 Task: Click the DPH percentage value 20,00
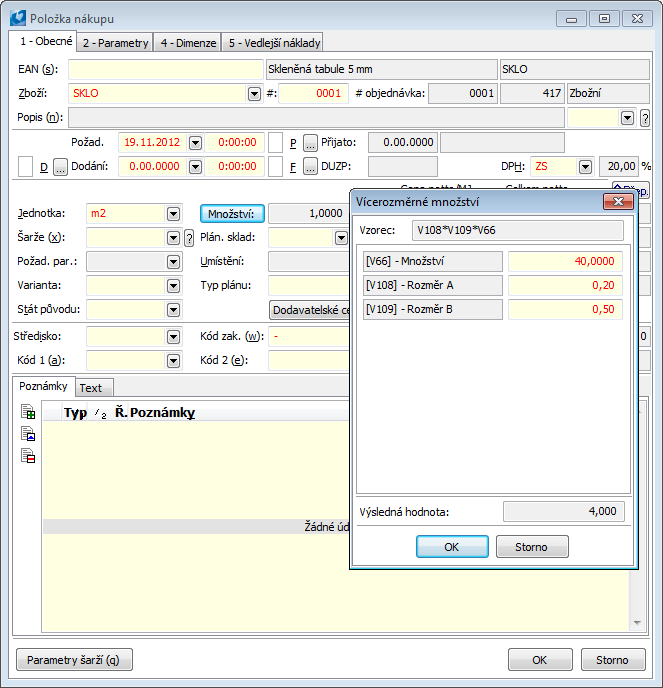[619, 167]
